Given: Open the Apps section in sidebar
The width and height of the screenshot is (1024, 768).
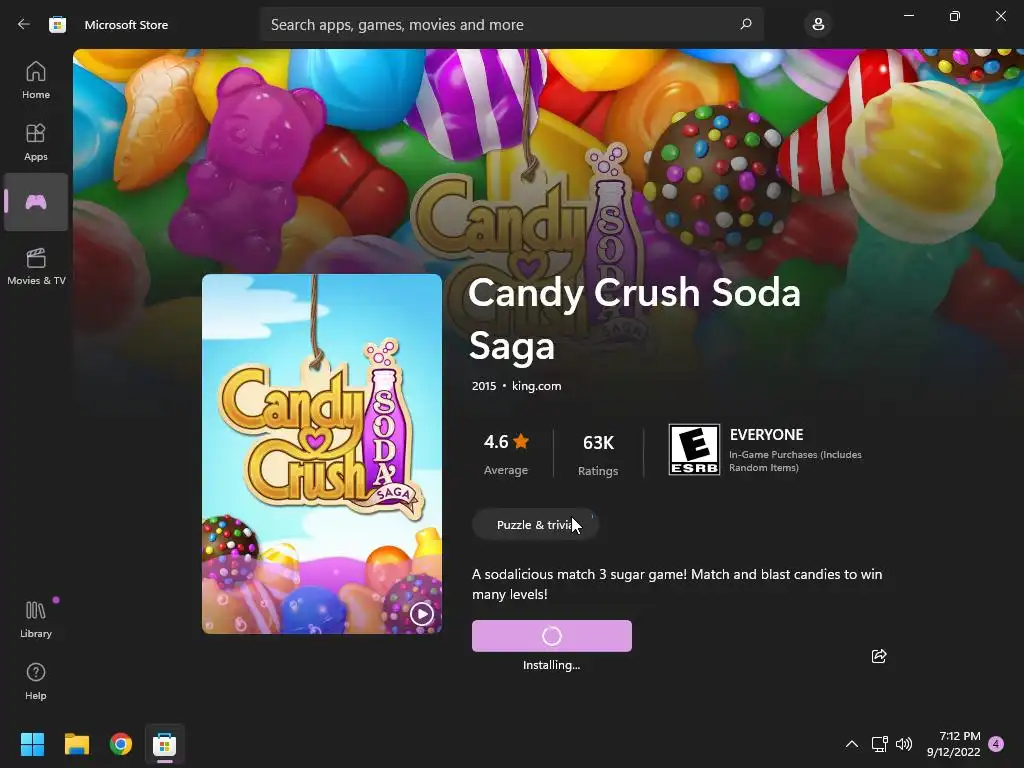Looking at the screenshot, I should [36, 142].
